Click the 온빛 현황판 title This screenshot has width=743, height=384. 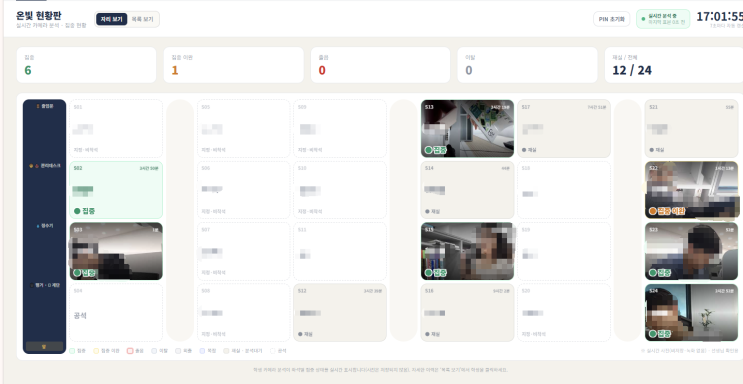38,15
